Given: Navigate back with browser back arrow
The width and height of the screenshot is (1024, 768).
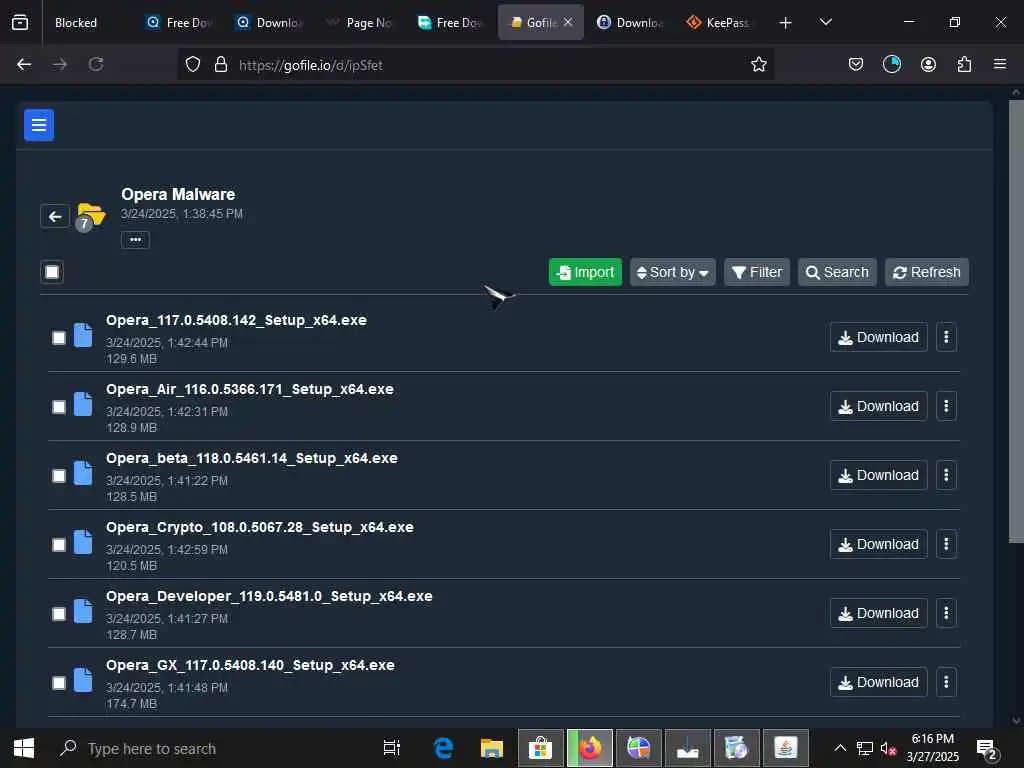Looking at the screenshot, I should (24, 64).
